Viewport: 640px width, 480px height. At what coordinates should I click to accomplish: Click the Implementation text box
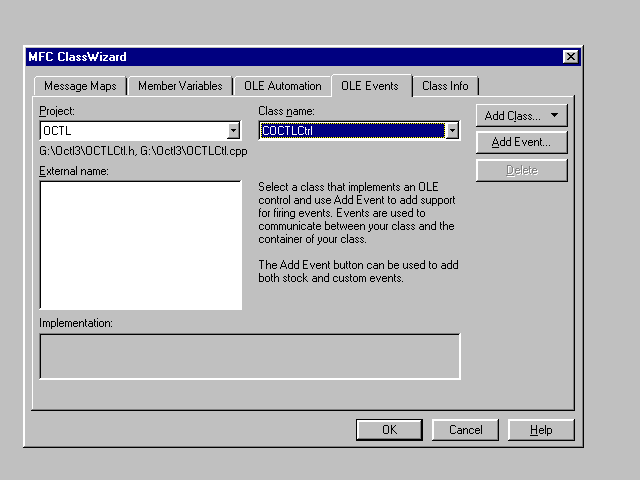tap(249, 356)
